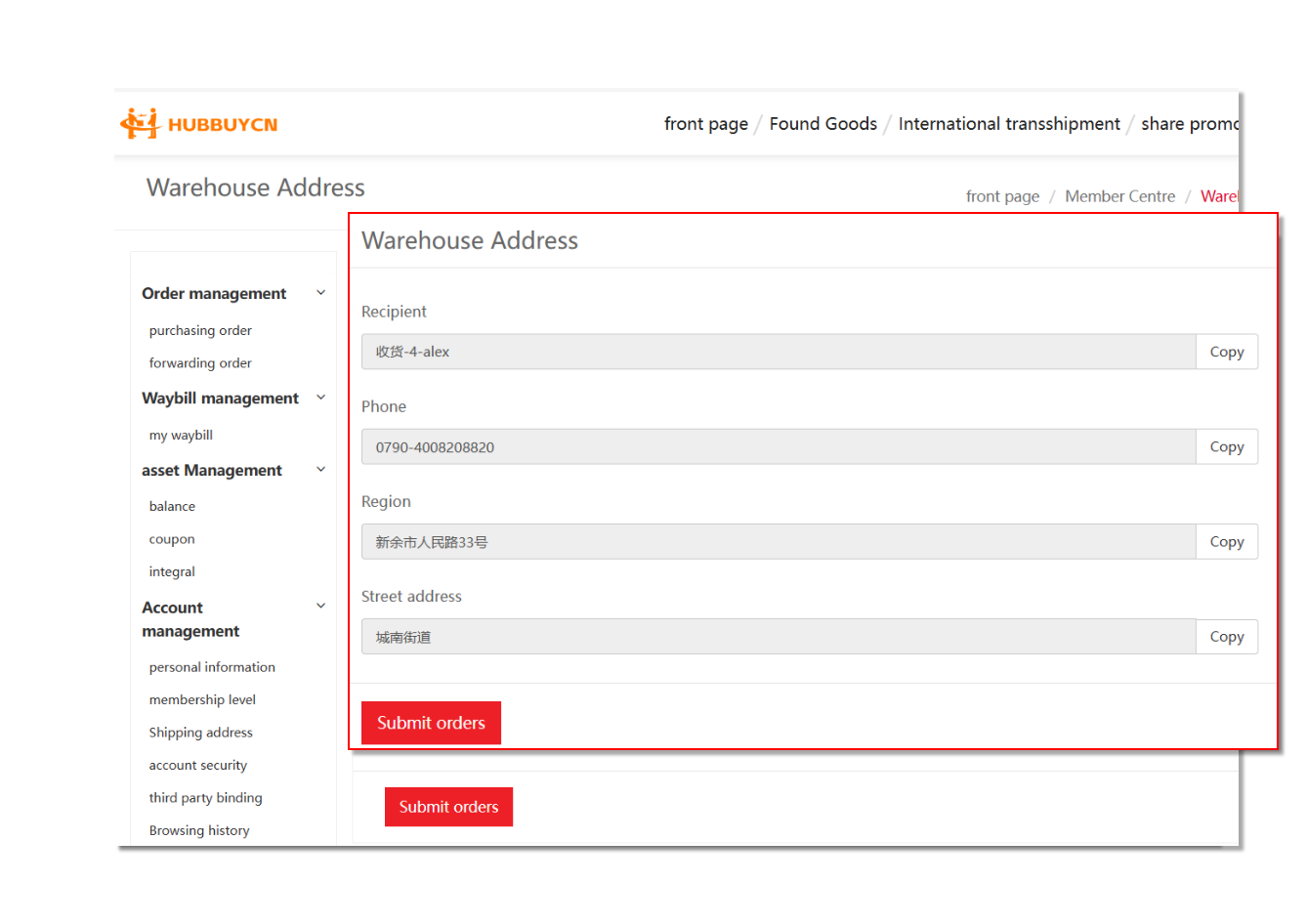The height and width of the screenshot is (924, 1307).
Task: Open Found Goods in top navigation
Action: [x=822, y=124]
